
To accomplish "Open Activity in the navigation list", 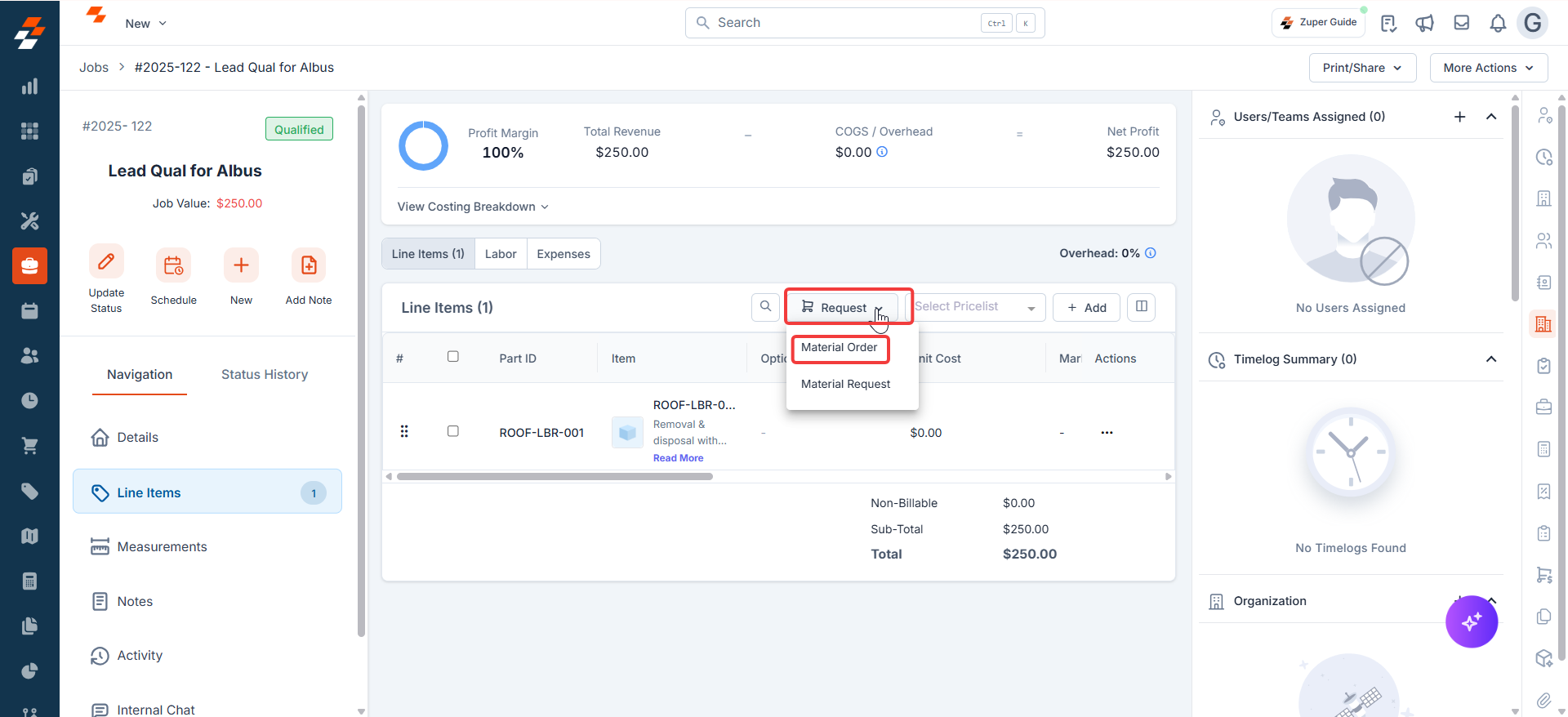I will (207, 656).
